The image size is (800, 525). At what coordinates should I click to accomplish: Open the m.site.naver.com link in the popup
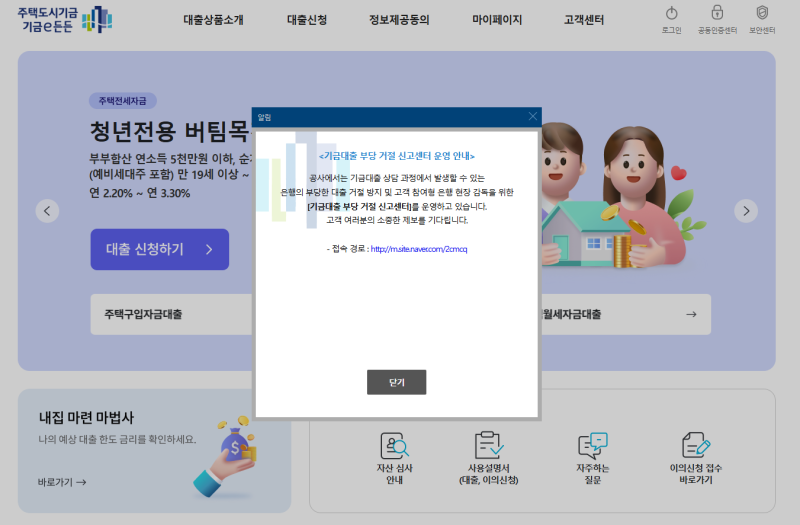pyautogui.click(x=419, y=249)
